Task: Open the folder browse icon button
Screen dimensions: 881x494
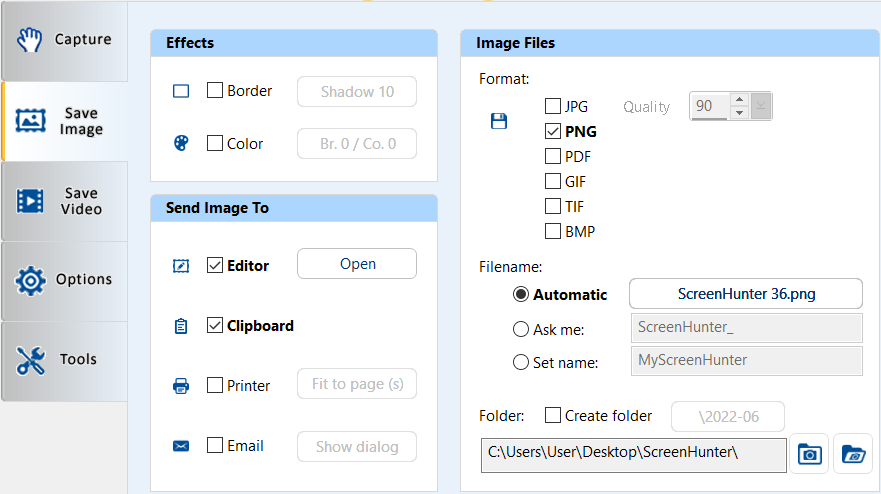Action: coord(852,453)
